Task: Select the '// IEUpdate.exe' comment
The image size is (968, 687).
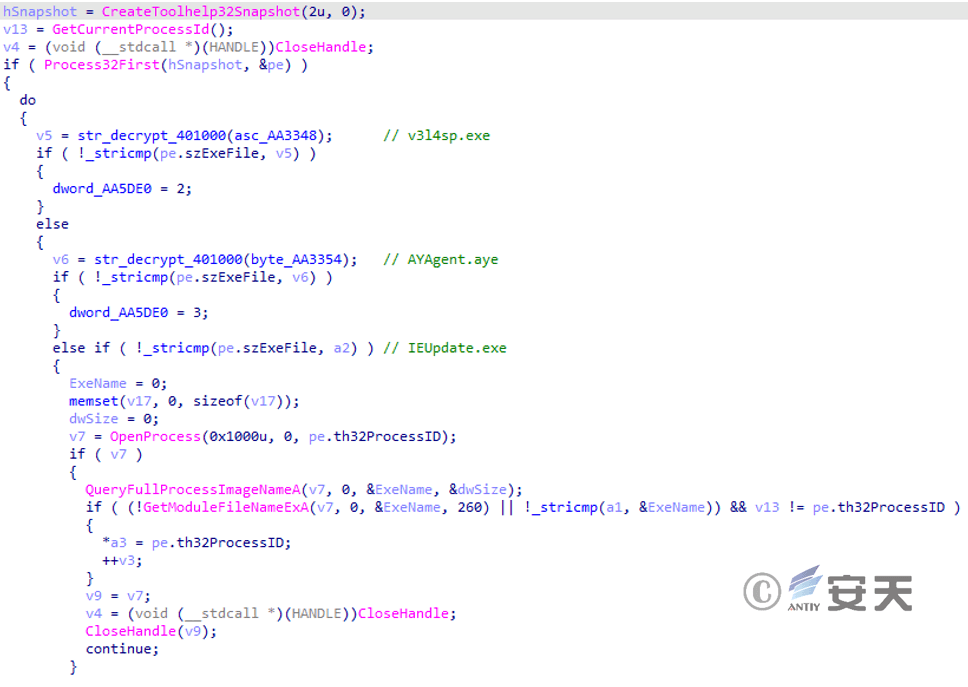Action: pos(444,348)
